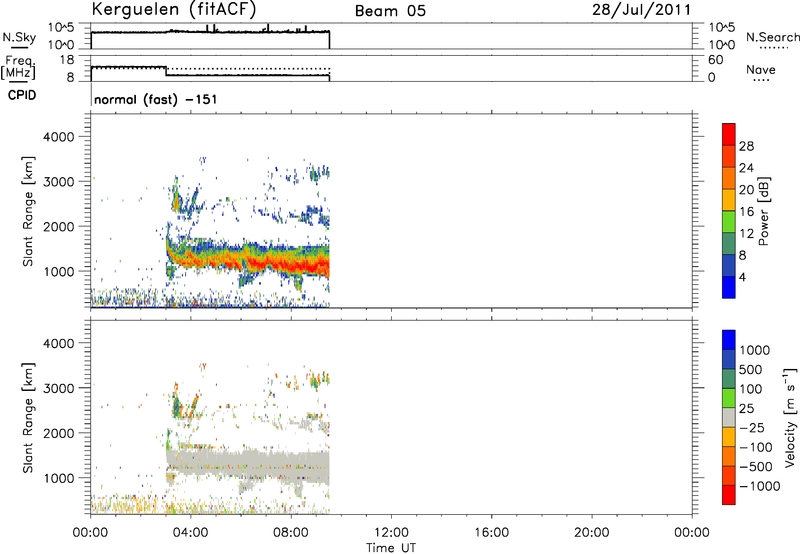Screen dimensions: 800x554
Task: Click the "08:00" time axis label
Action: (x=290, y=533)
